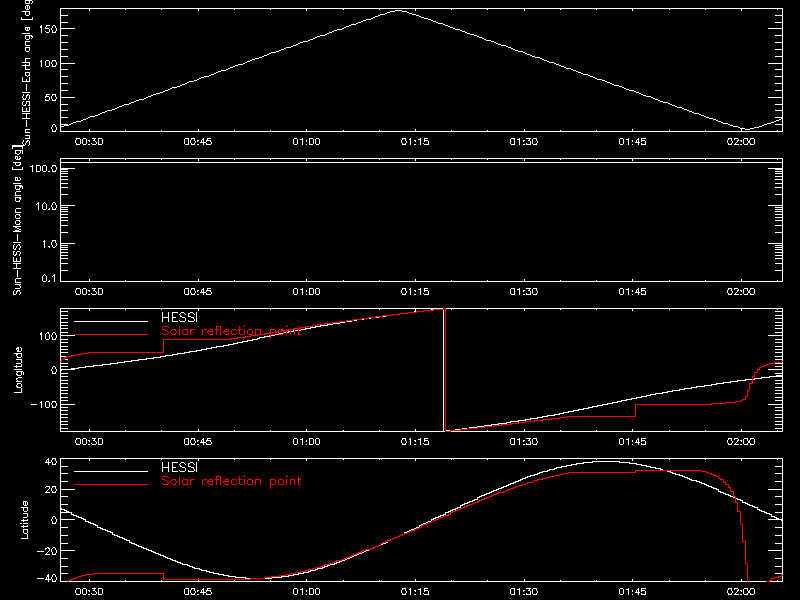Select 02:00 label under Latitude plot

[741, 591]
